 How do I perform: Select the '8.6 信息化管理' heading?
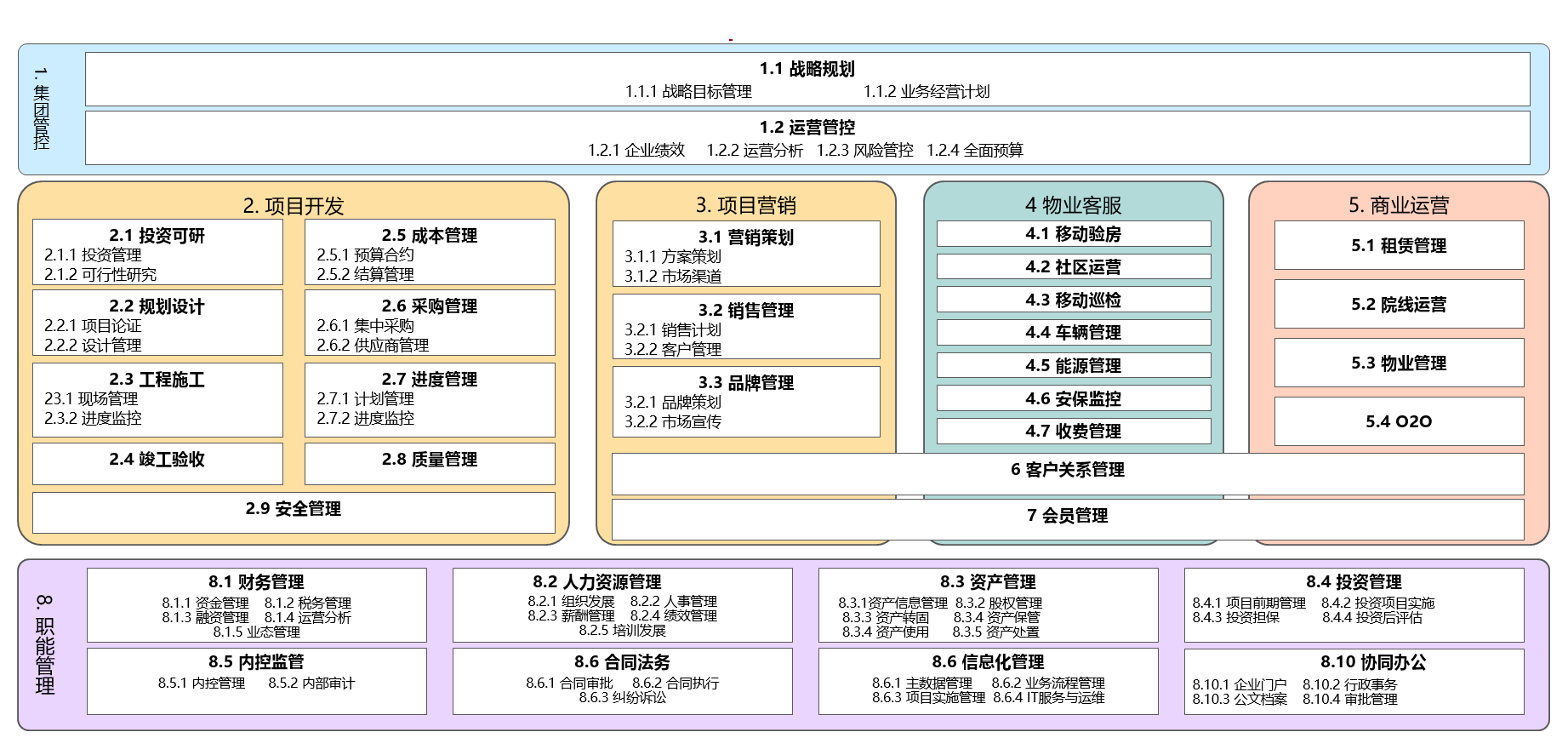988,662
